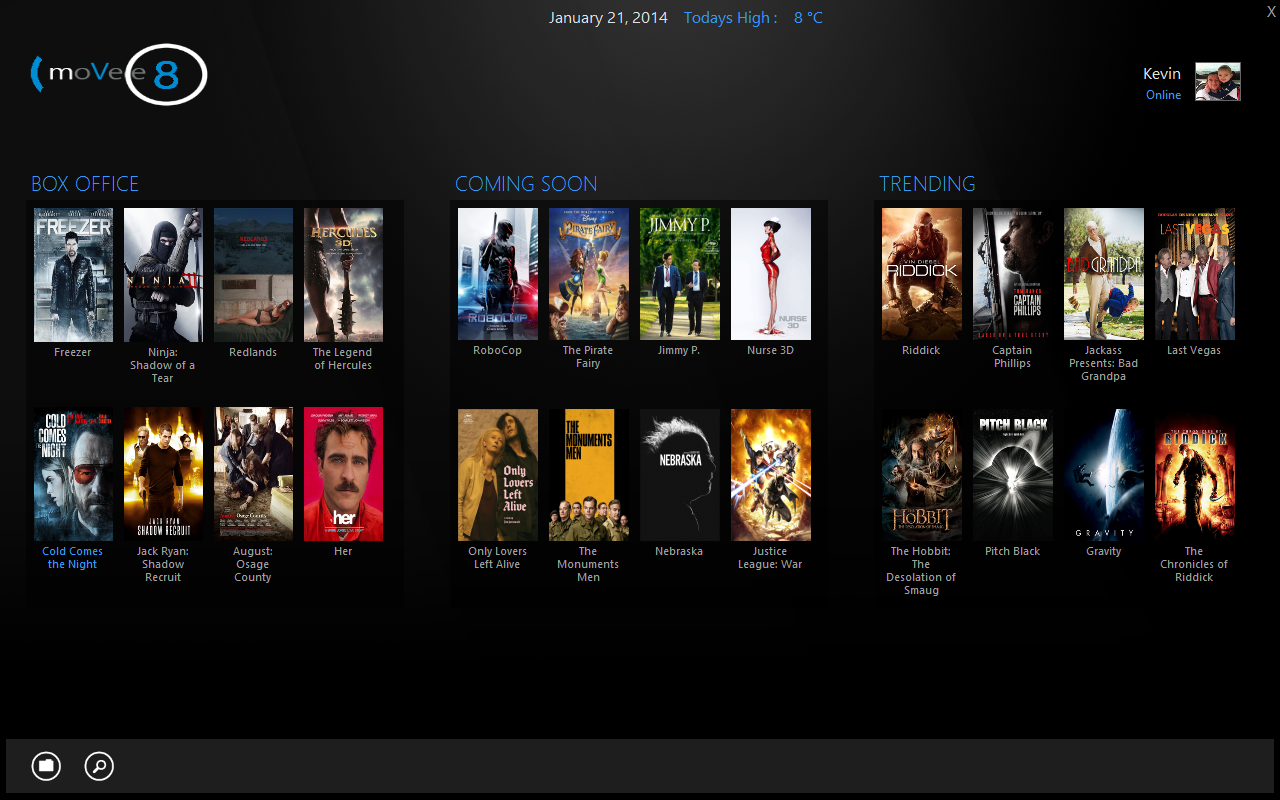Click the Nebraska title text
The image size is (1280, 800).
679,551
